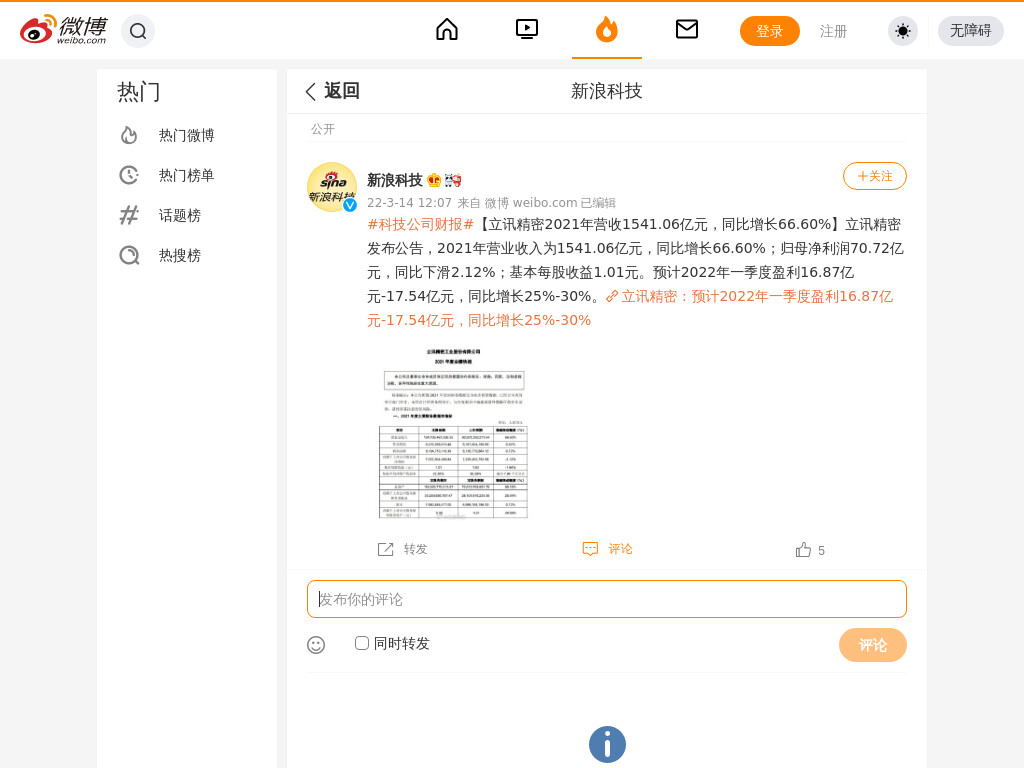The image size is (1024, 768).
Task: Click the hash icon beside 话题榜
Action: pyautogui.click(x=129, y=215)
